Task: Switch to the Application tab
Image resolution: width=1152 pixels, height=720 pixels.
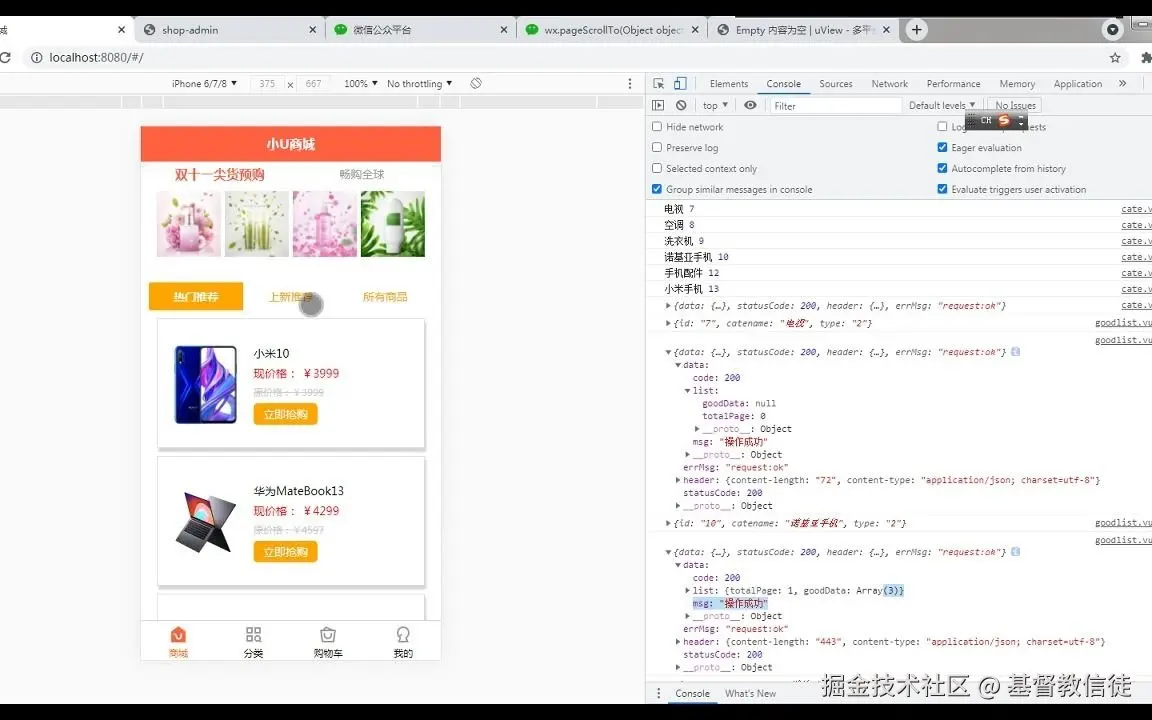Action: 1077,84
